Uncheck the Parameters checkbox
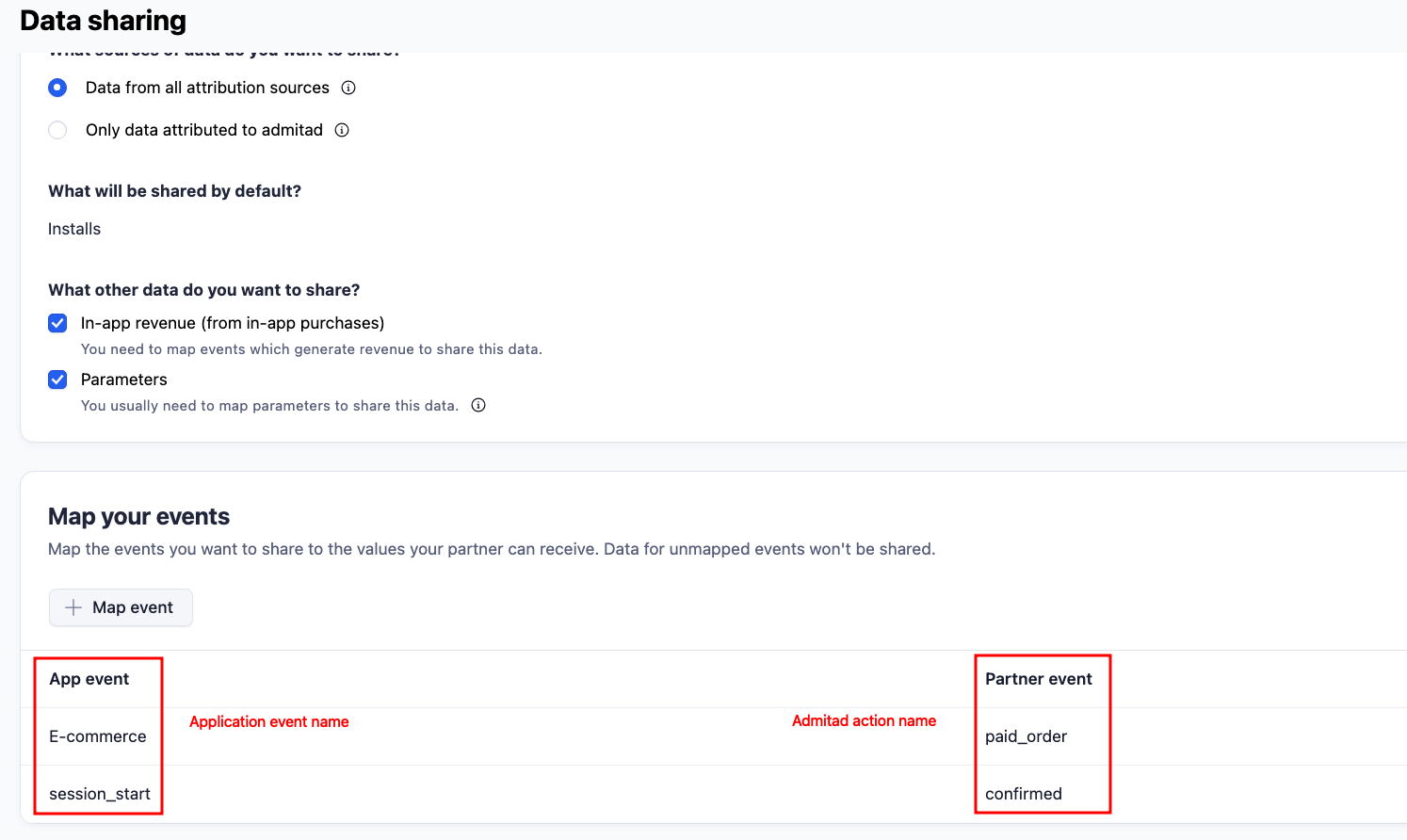 click(x=57, y=380)
